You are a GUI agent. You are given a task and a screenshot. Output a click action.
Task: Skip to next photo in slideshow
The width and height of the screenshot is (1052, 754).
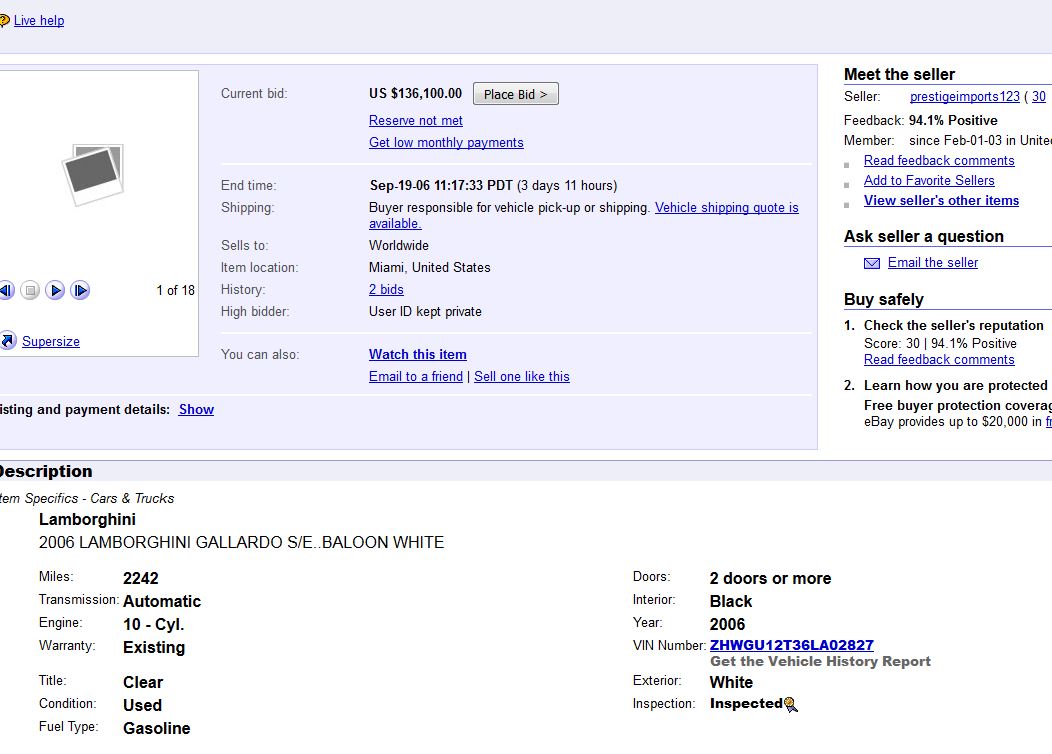tap(80, 291)
